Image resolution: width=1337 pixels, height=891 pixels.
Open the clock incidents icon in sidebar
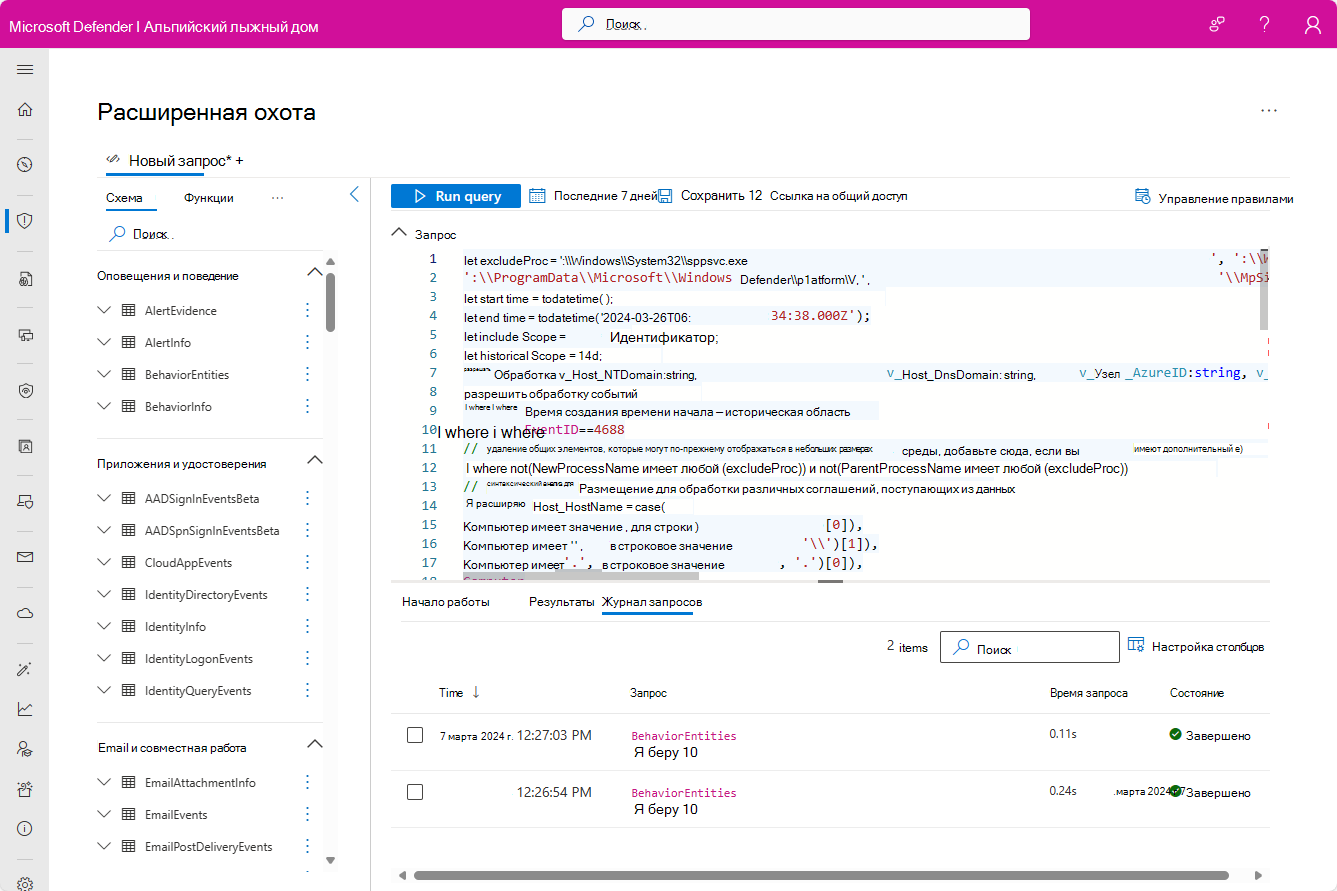coord(25,165)
